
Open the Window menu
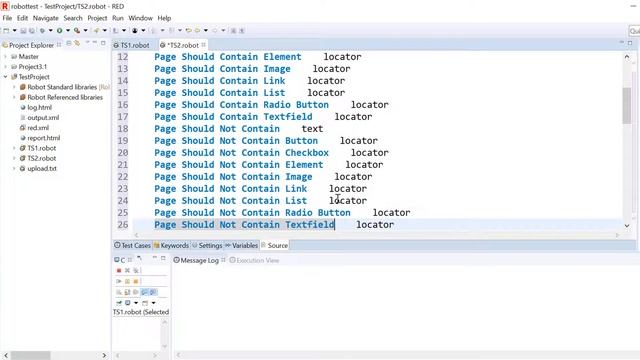(140, 18)
